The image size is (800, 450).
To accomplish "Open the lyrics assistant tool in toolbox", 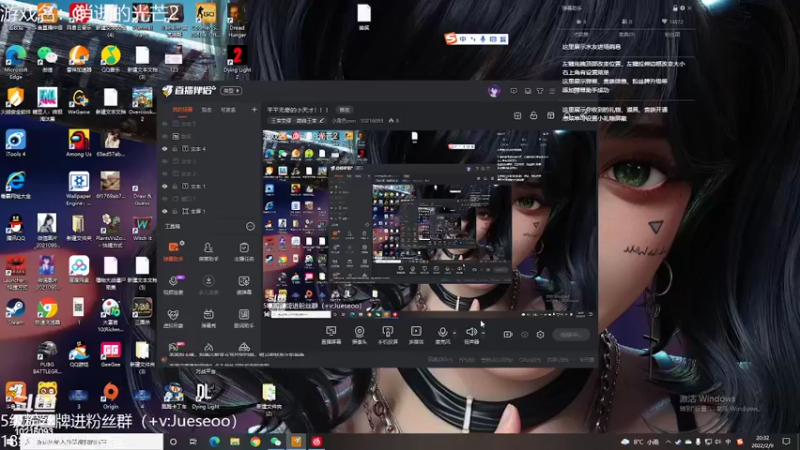I will [x=244, y=319].
